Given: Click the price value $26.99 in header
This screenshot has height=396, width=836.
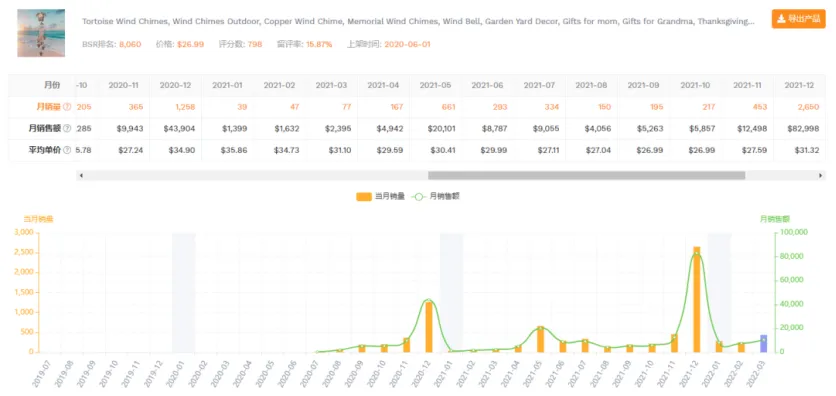Looking at the screenshot, I should click(191, 44).
